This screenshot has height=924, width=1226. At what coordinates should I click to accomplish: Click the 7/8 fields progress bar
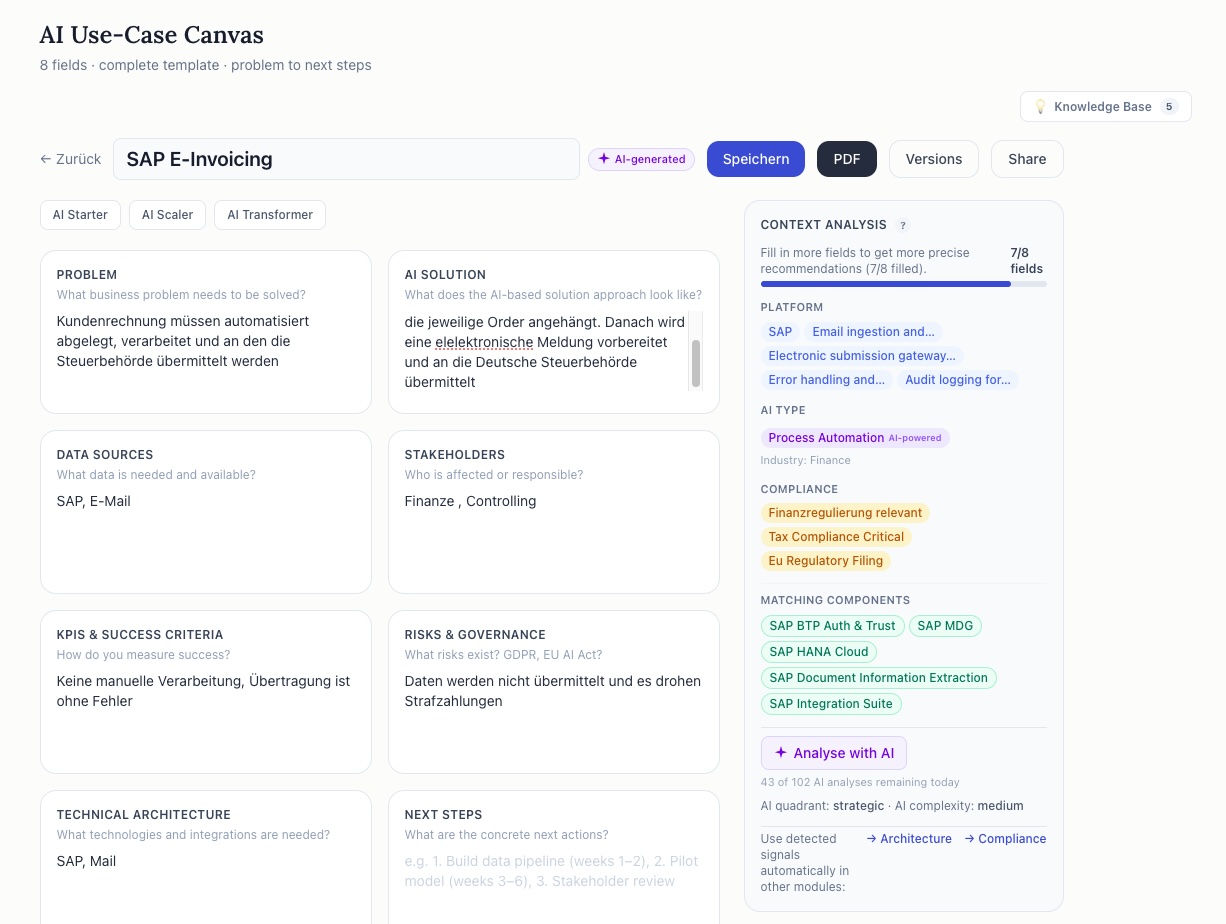(x=904, y=284)
